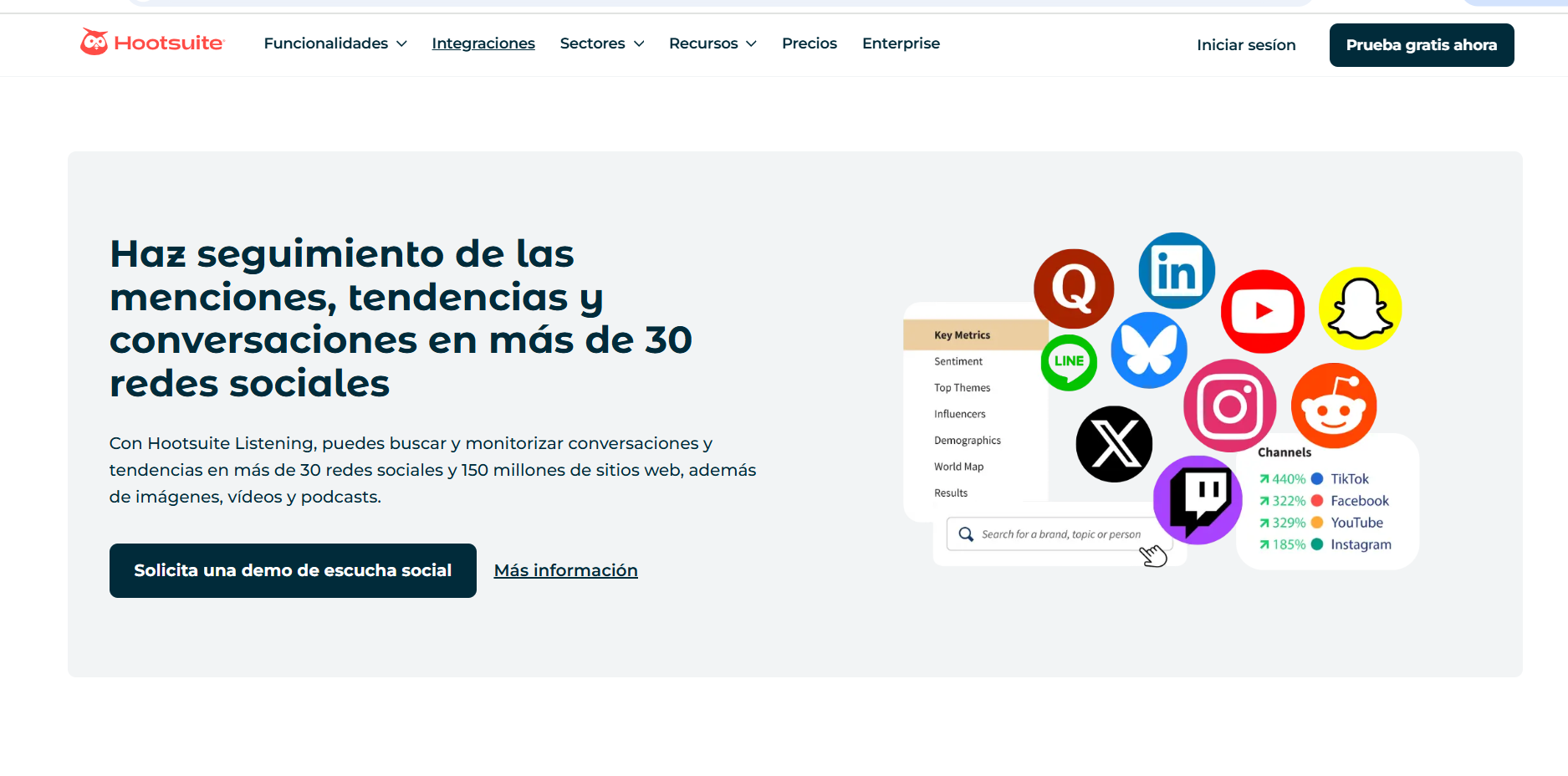Click the Snapchat ghost icon
The image size is (1568, 776).
click(x=1360, y=309)
